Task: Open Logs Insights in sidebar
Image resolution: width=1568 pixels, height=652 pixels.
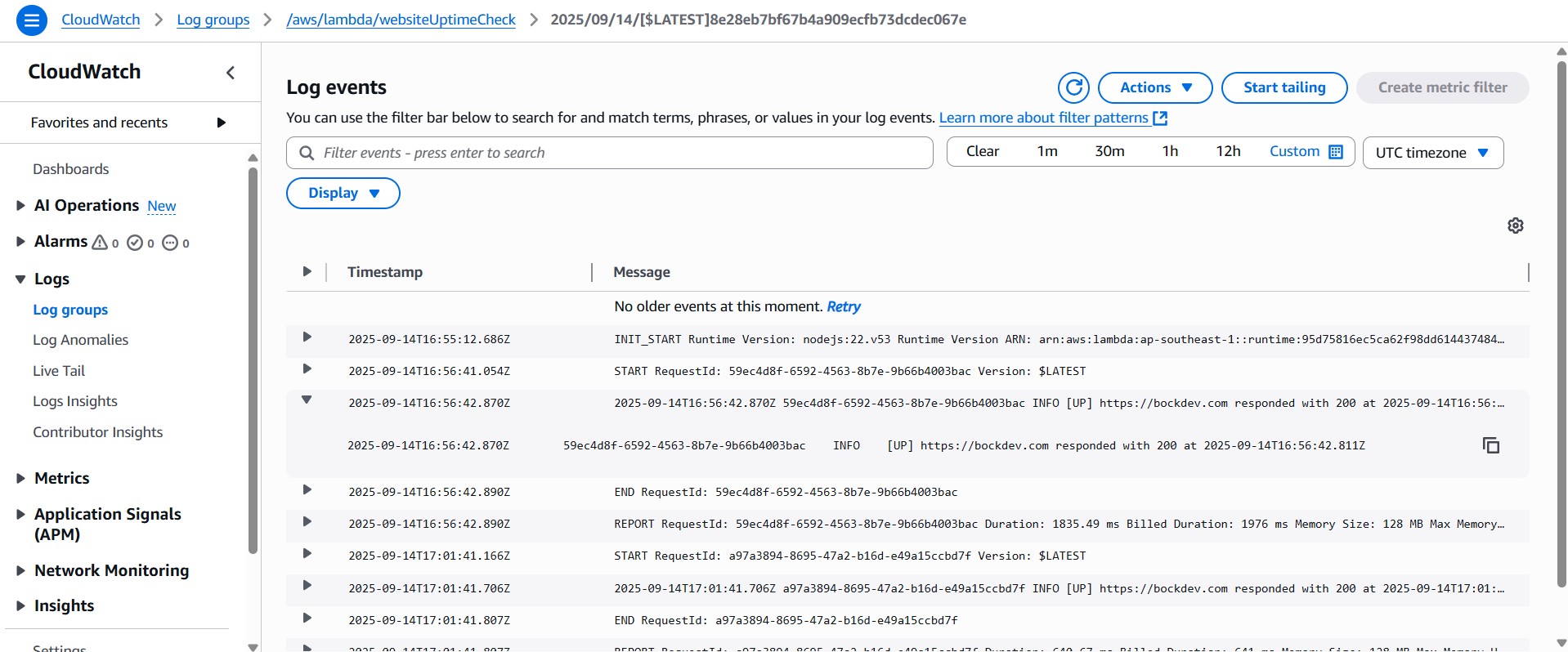Action: pyautogui.click(x=75, y=401)
